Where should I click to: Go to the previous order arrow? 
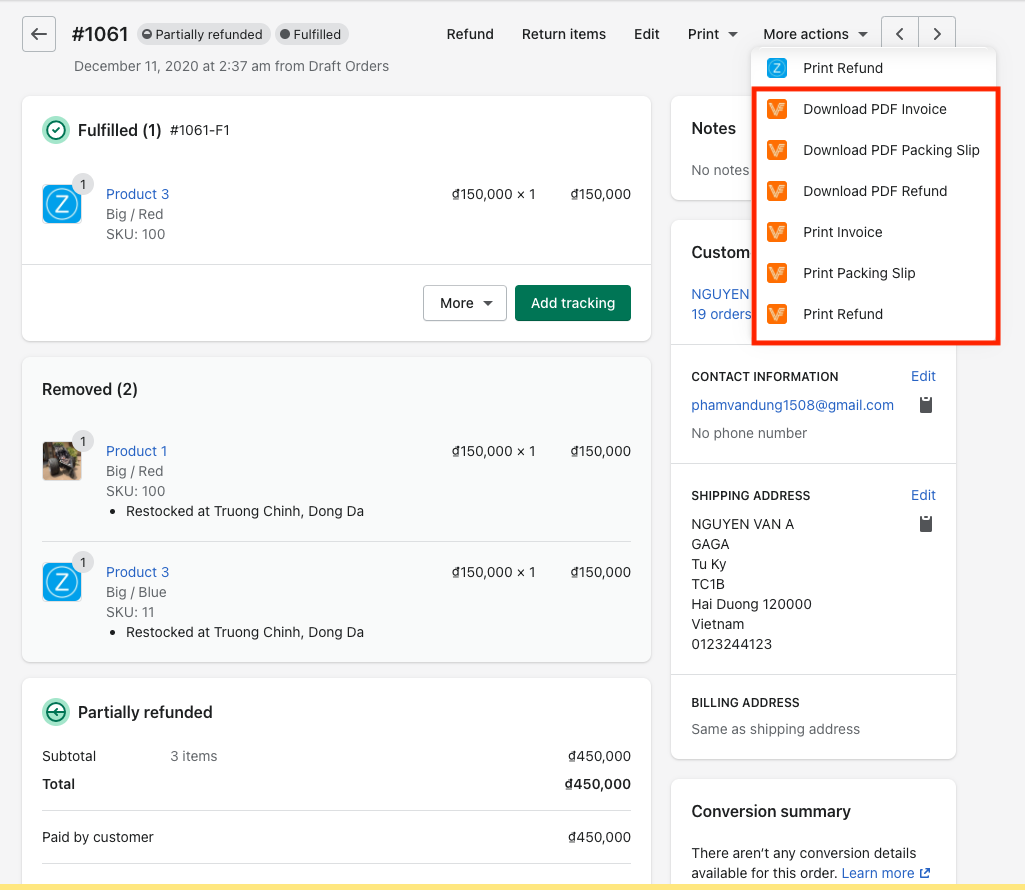(x=899, y=34)
